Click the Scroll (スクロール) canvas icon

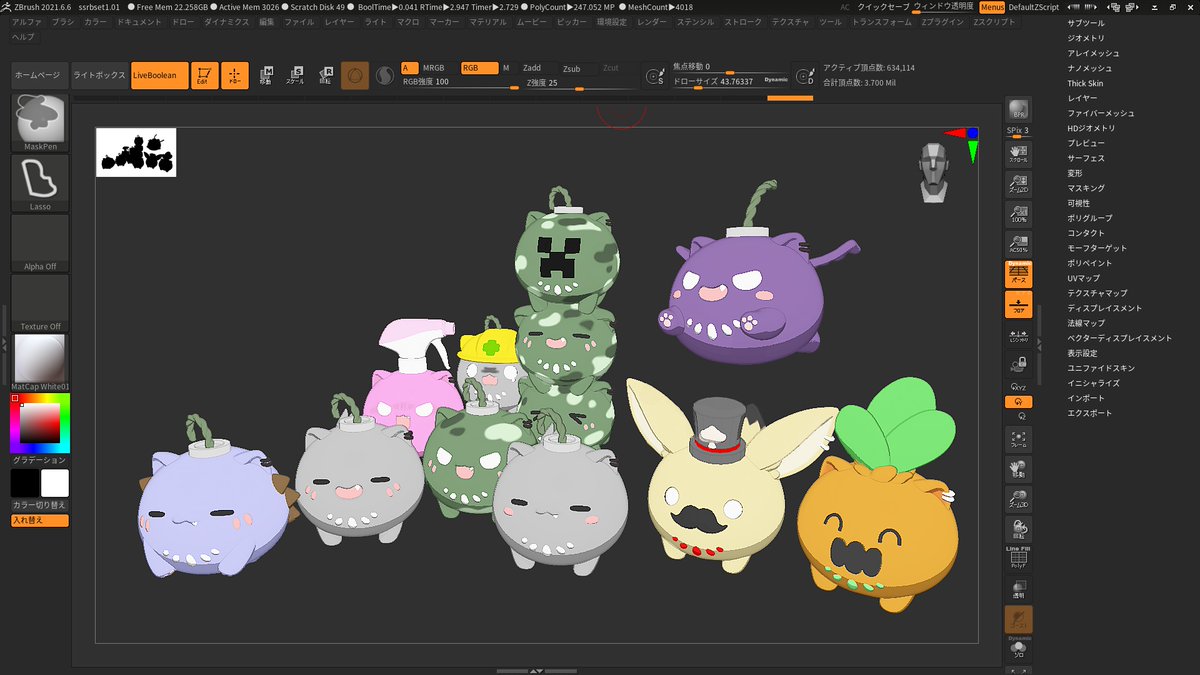pyautogui.click(x=1018, y=153)
